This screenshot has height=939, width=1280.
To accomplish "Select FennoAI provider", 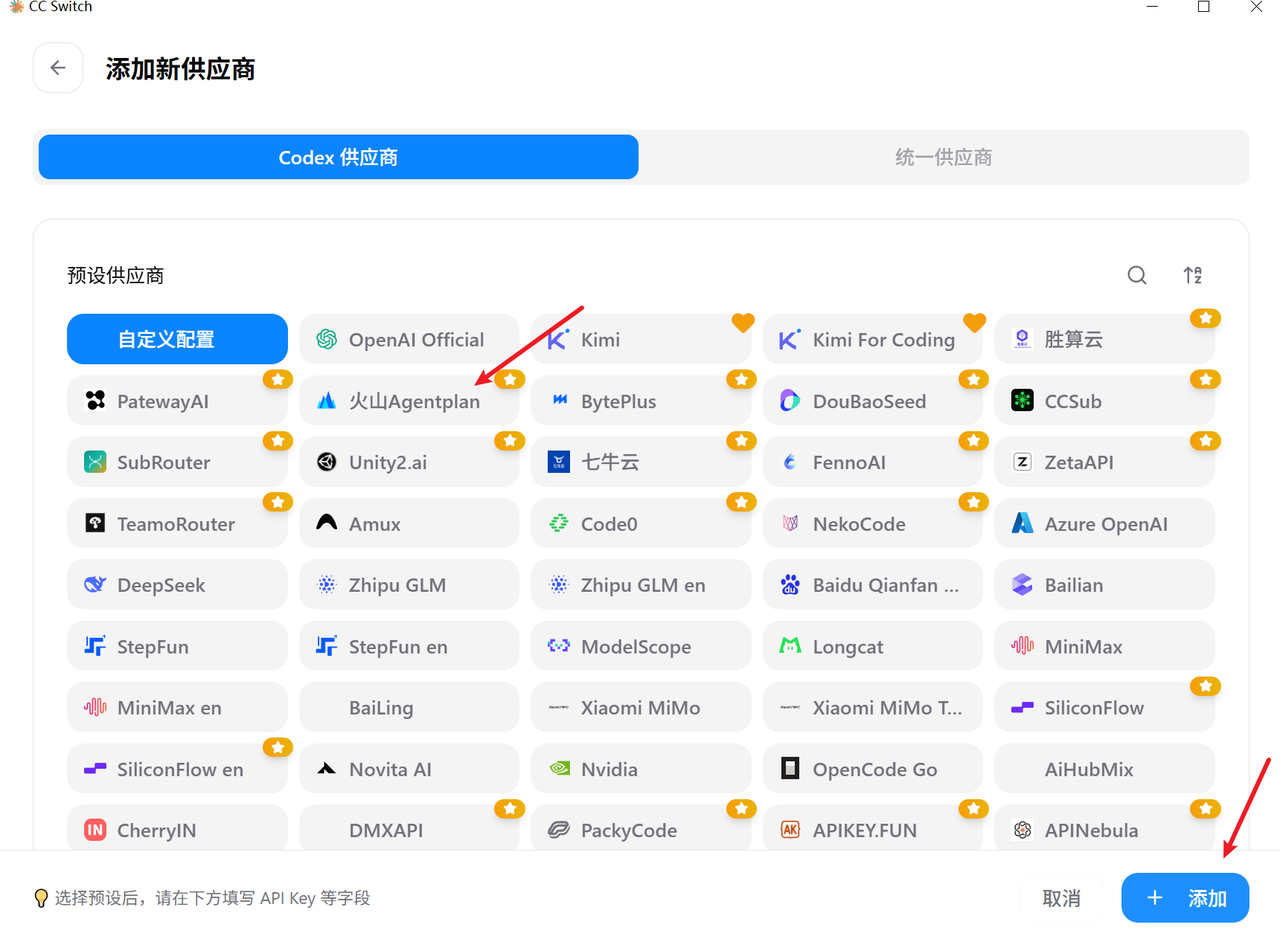I will click(873, 462).
